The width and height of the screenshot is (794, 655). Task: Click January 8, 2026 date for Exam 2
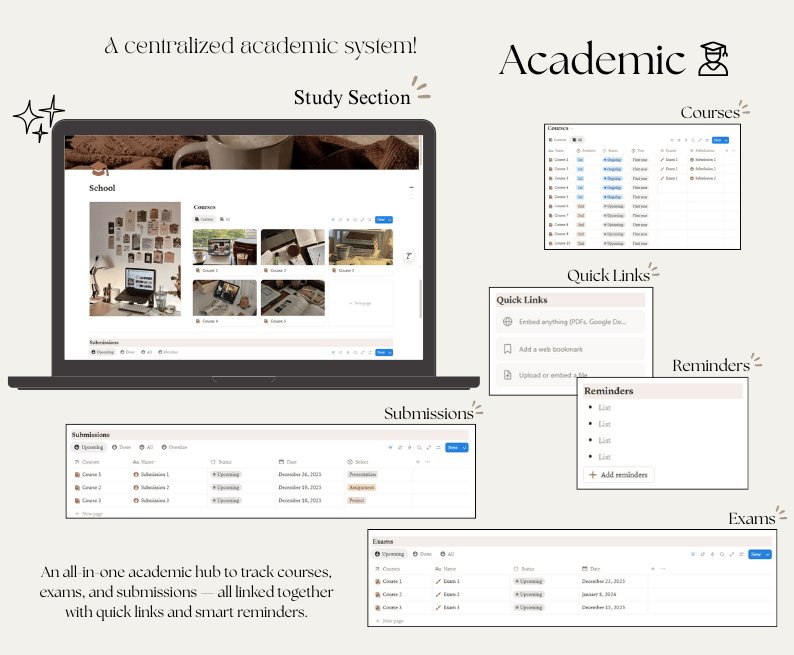point(599,594)
